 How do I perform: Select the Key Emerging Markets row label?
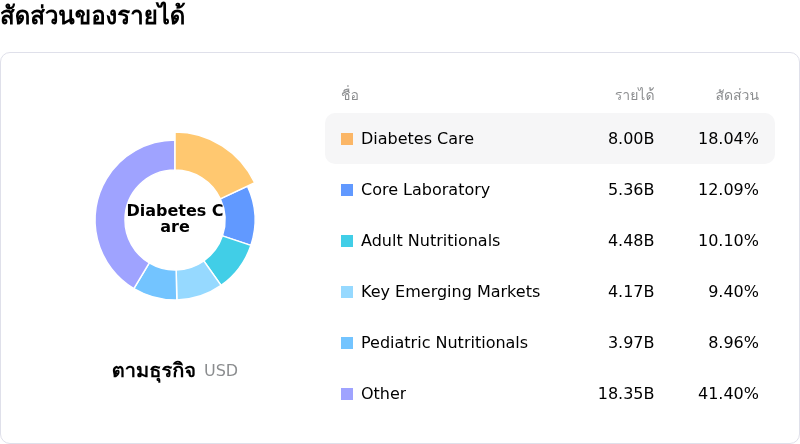pos(450,292)
